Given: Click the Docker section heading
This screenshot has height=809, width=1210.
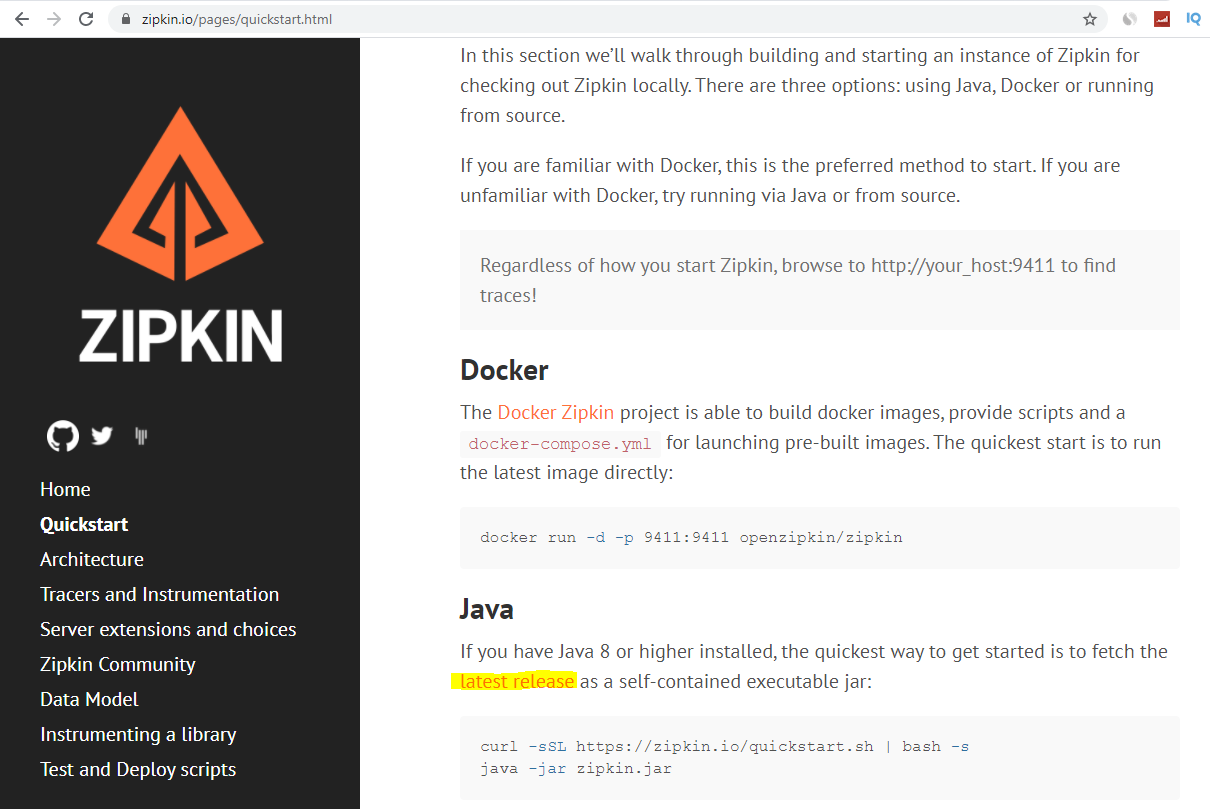Looking at the screenshot, I should point(504,370).
